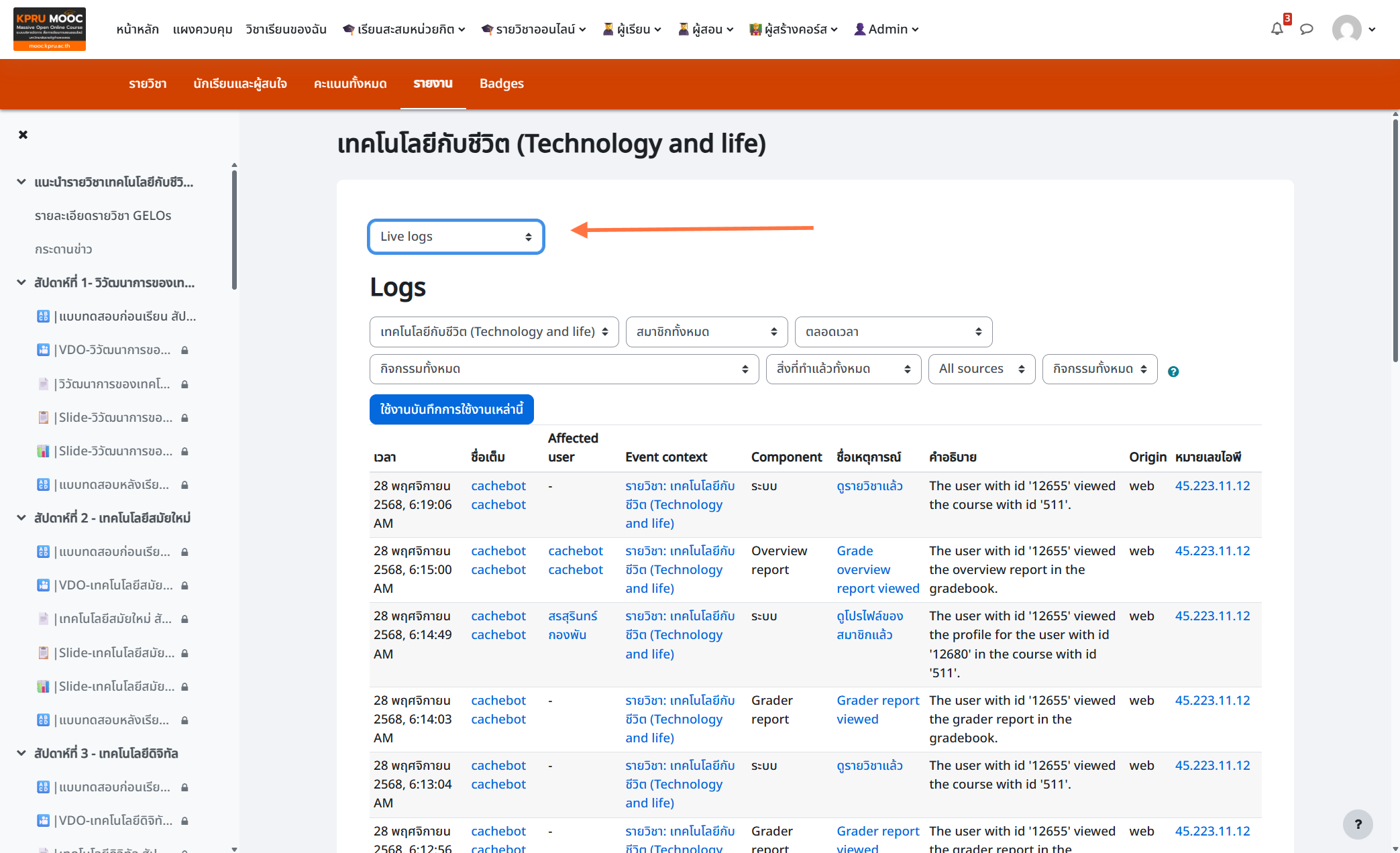Click the ใช้งานบันทึกการใช้งานเหล่านี้ button

(451, 409)
